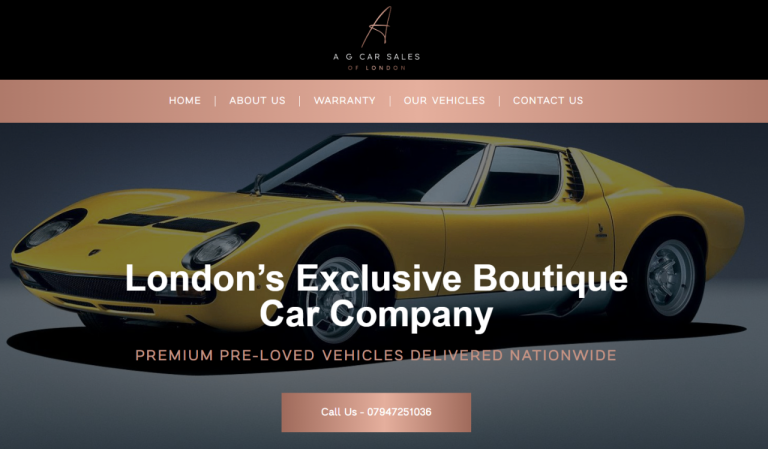The image size is (768, 449).
Task: Click the Call Us - 07947251036 button
Action: coord(376,412)
